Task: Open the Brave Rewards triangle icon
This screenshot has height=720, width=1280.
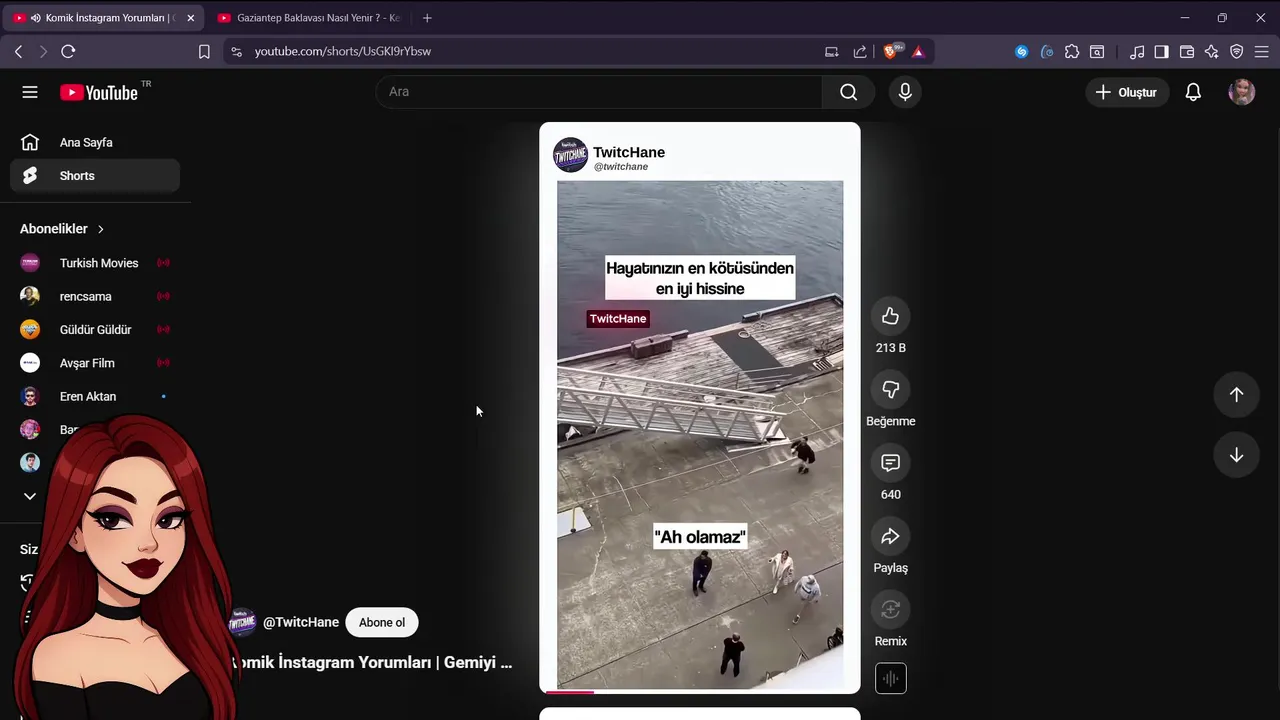Action: tap(918, 51)
